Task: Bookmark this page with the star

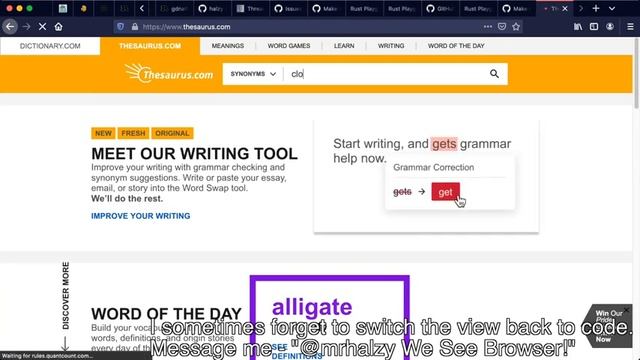Action: tap(516, 27)
